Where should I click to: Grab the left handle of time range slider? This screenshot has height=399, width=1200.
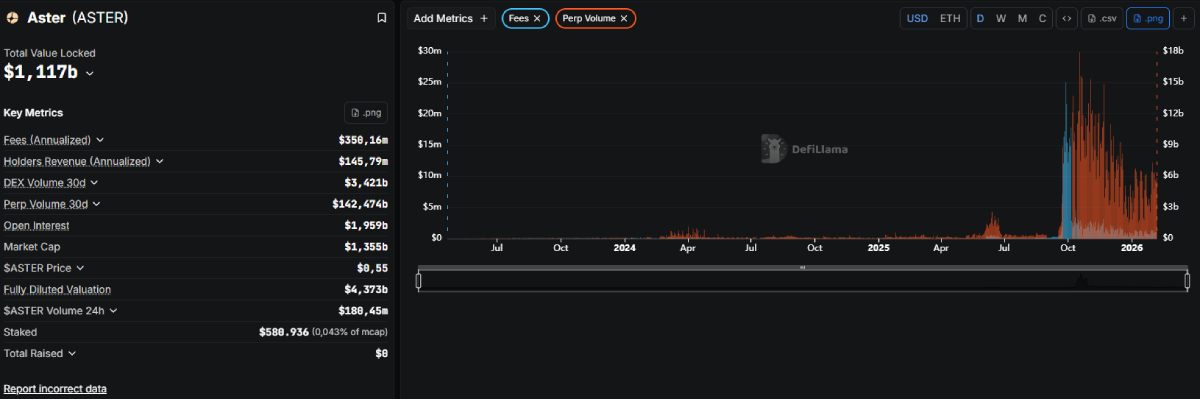[x=419, y=281]
